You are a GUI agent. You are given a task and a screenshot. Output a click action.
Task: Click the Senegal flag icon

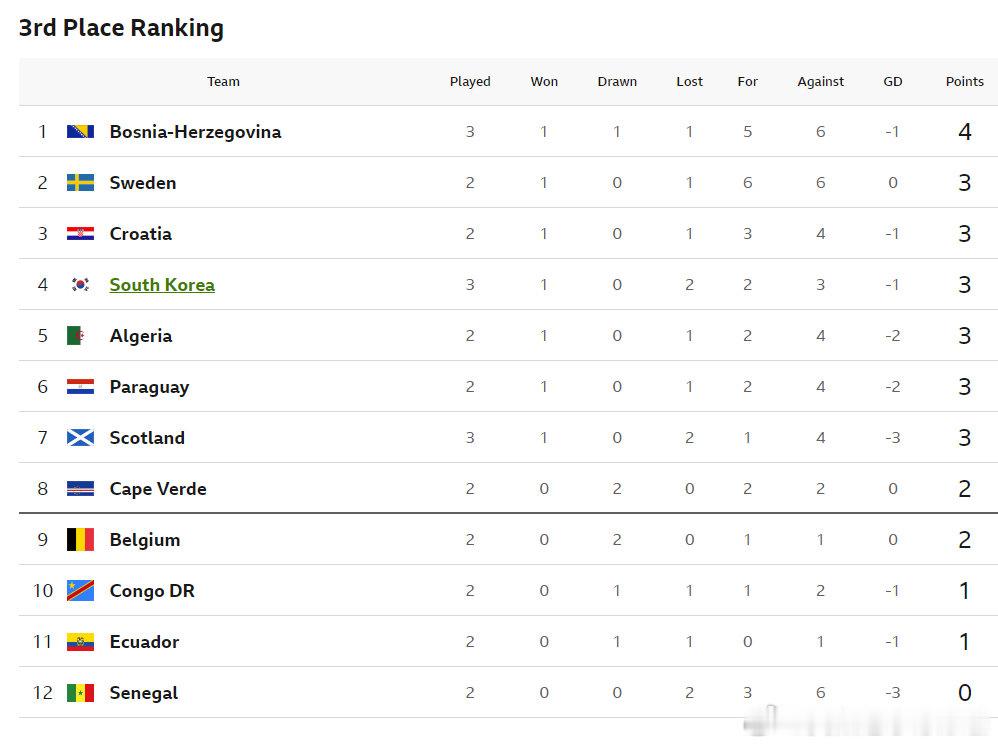[80, 693]
